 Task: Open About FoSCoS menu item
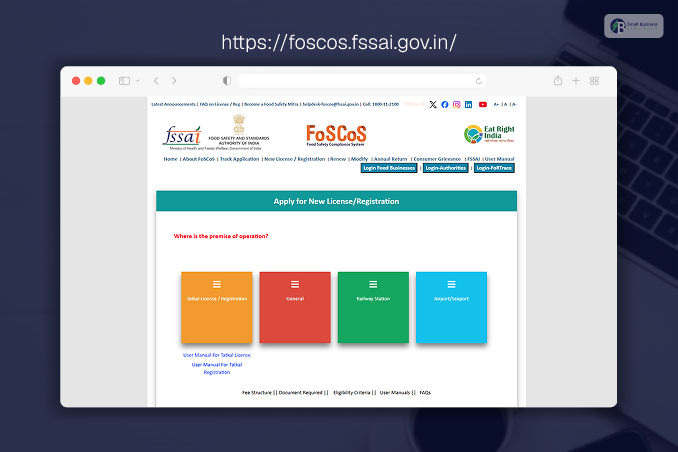[198, 159]
